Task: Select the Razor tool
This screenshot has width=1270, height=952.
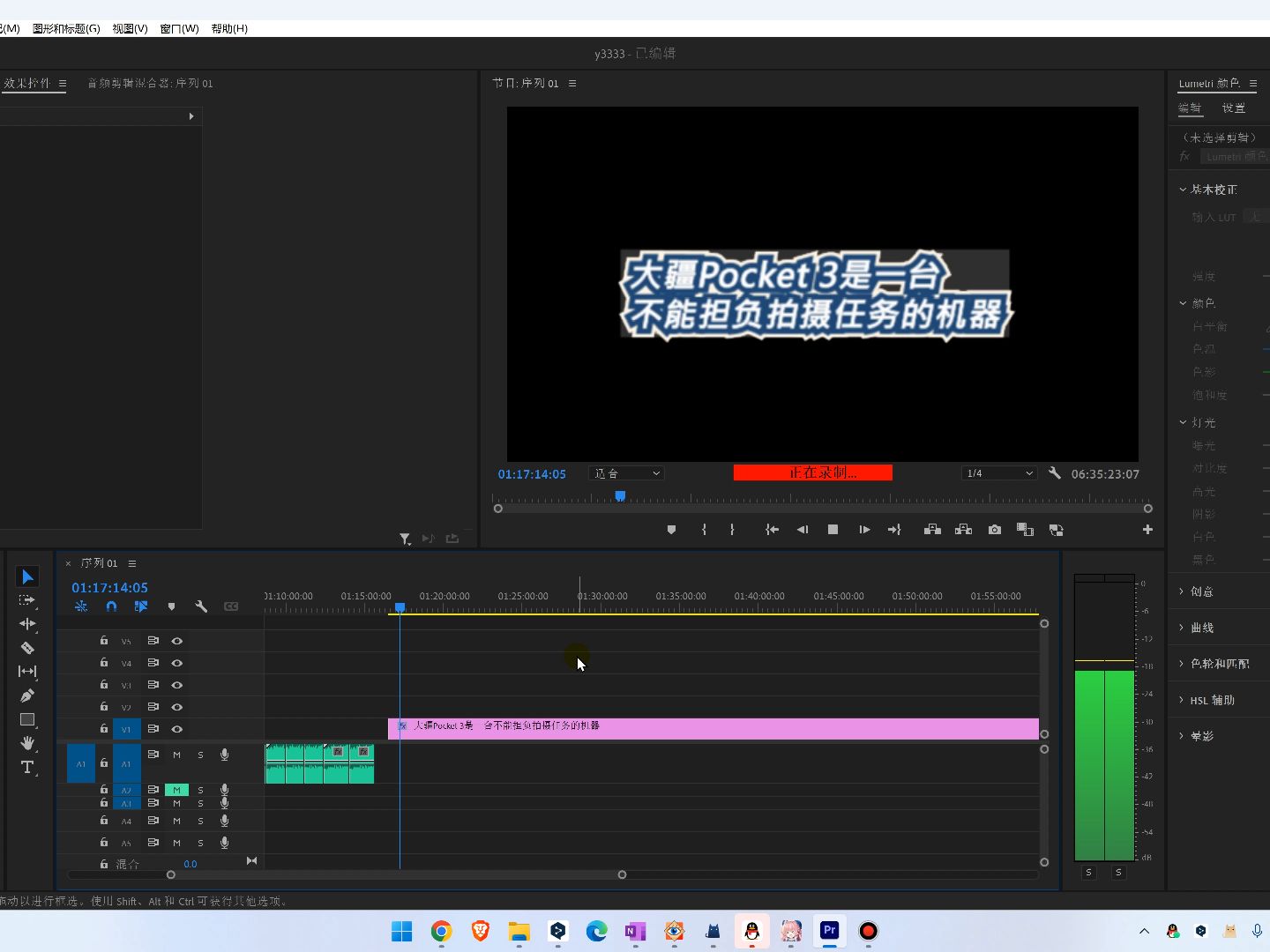Action: point(27,648)
